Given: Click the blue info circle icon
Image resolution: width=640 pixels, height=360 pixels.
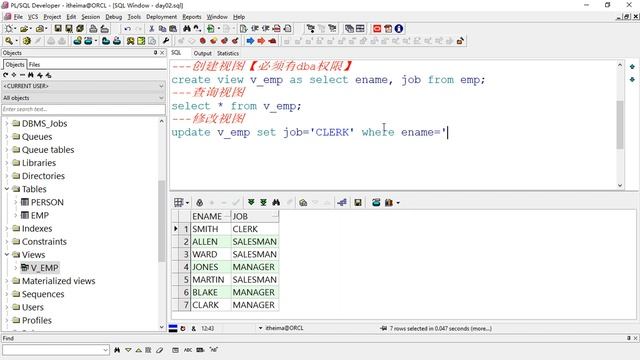Looking at the screenshot, I should 399,29.
